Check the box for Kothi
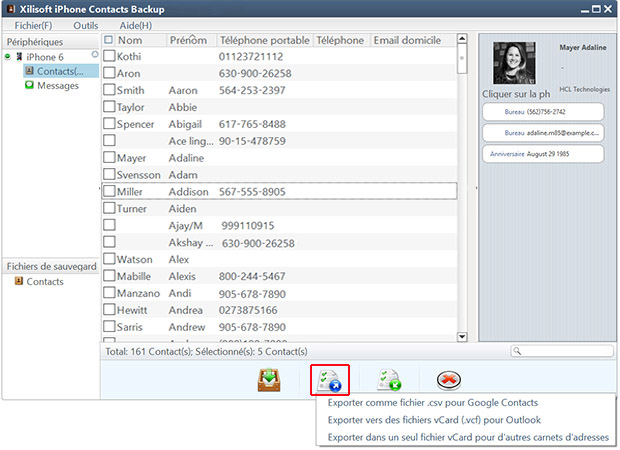Screen dimensions: 620x450 109,56
